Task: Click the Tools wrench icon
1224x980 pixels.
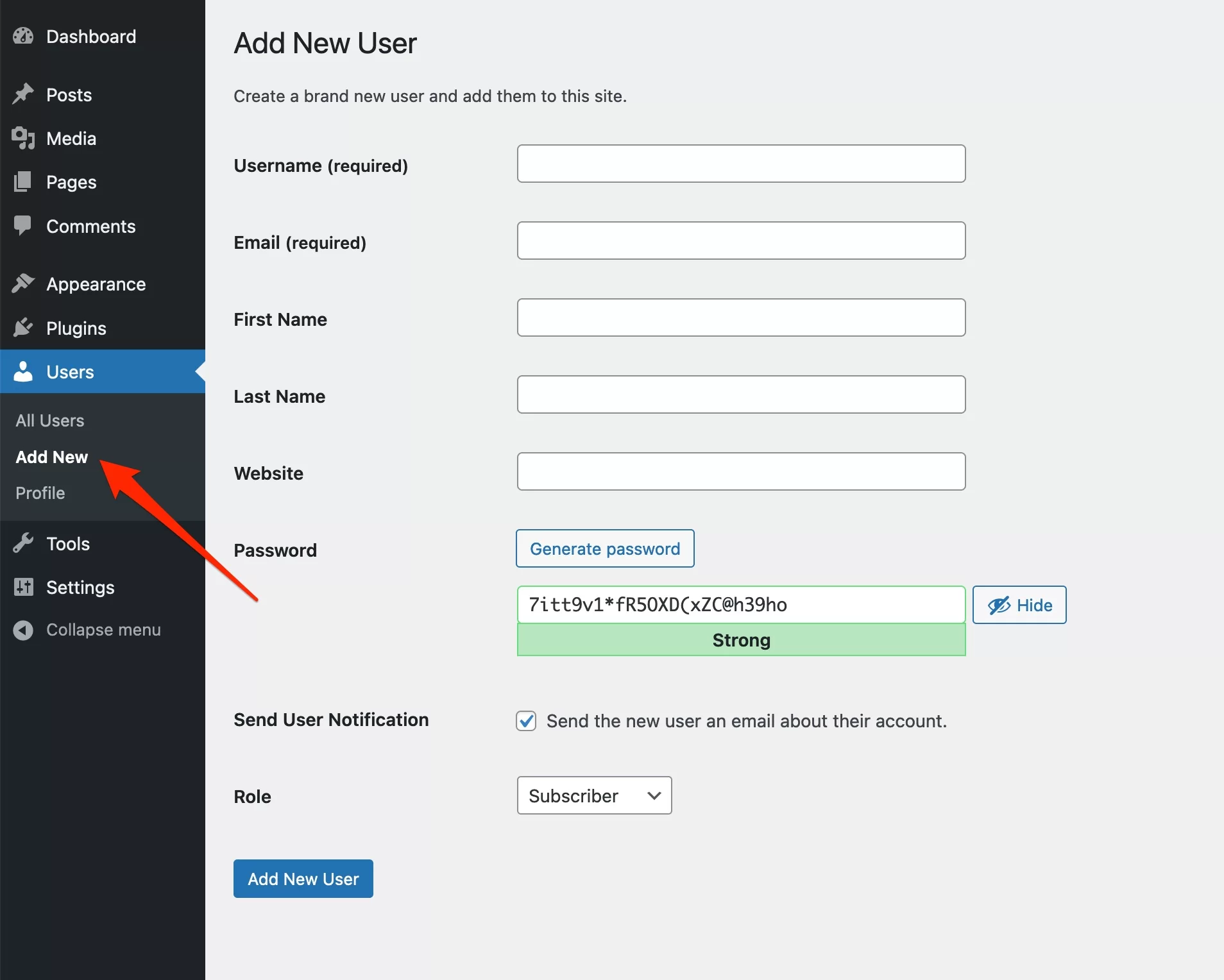Action: tap(23, 543)
